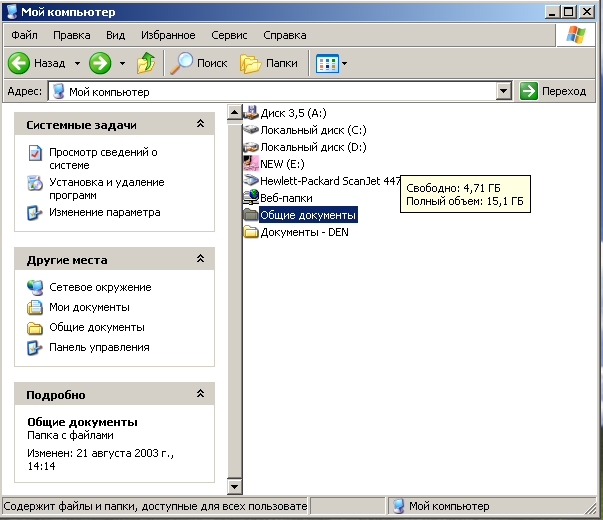The width and height of the screenshot is (603, 520).
Task: Select Диск 3,5 (A:) label
Action: click(x=293, y=113)
